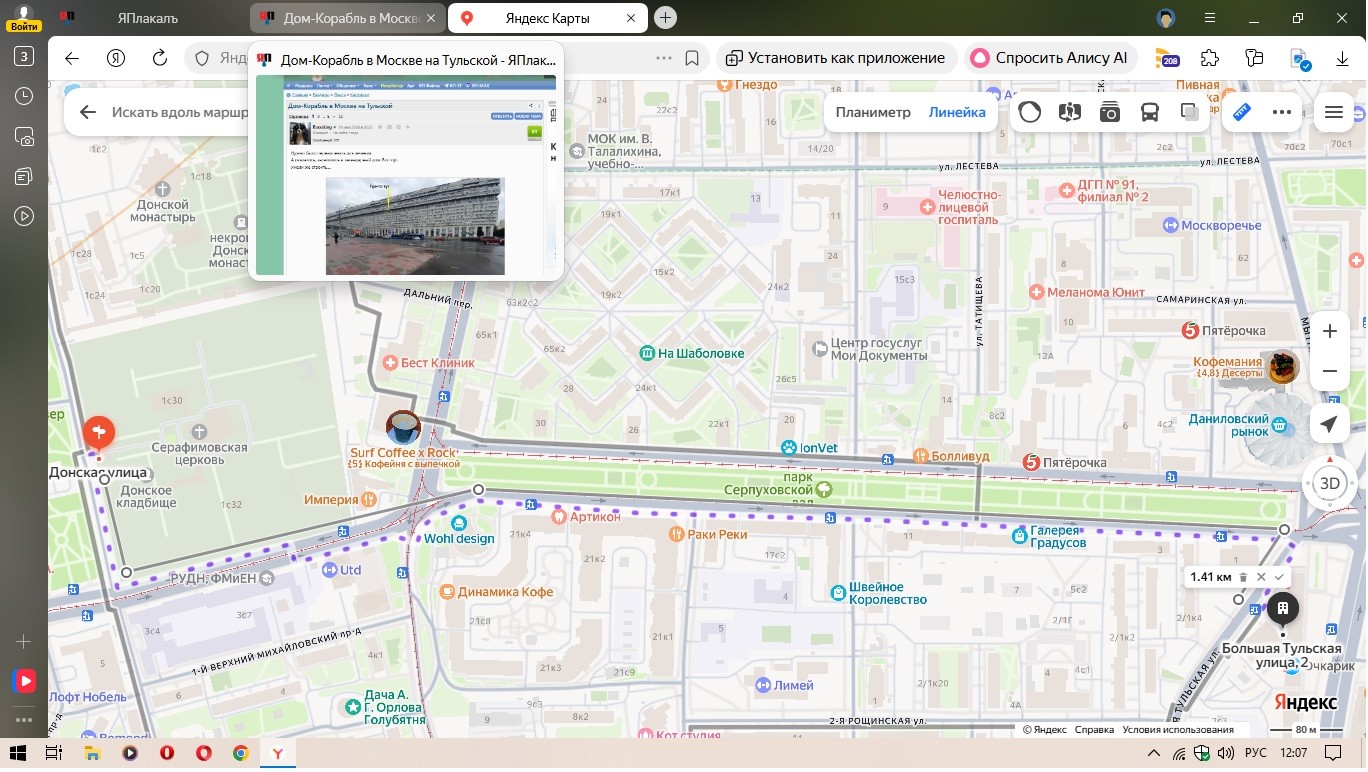Close the Дом-Корабль в Москве tab
Screen dimensions: 1368x772
click(x=429, y=18)
